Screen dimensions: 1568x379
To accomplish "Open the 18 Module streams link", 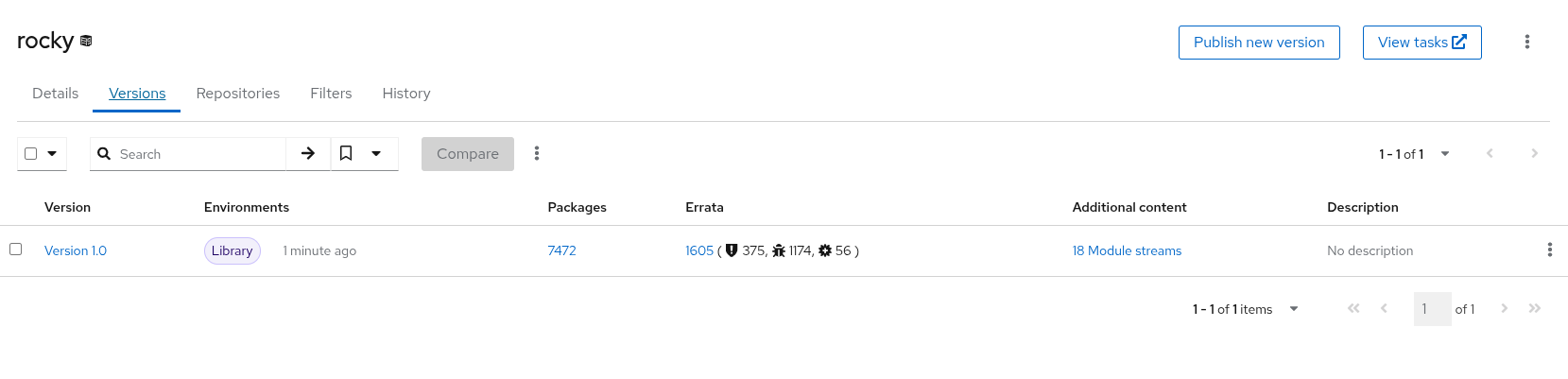I will click(1127, 250).
